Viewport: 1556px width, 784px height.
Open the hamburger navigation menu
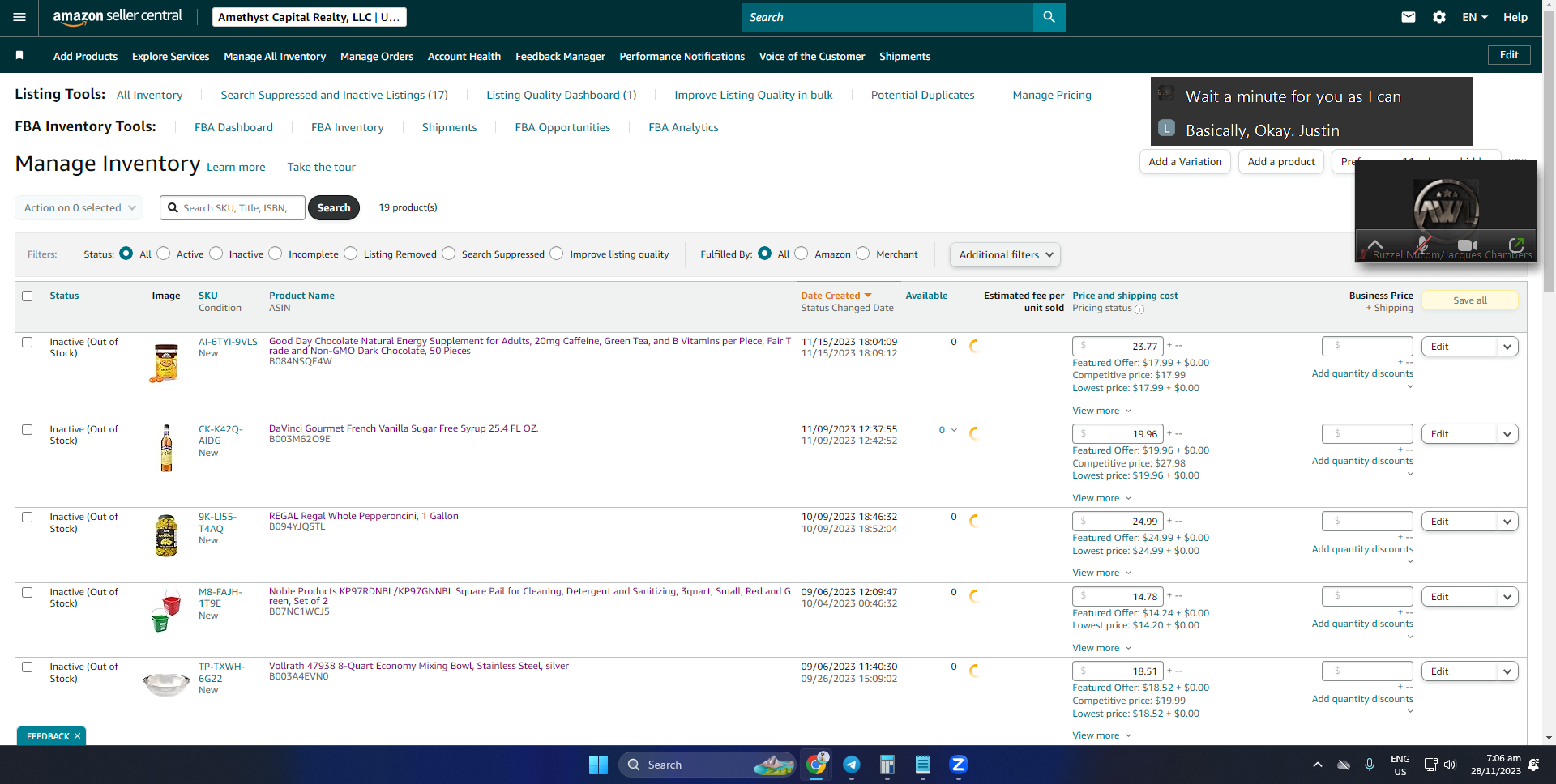[19, 17]
